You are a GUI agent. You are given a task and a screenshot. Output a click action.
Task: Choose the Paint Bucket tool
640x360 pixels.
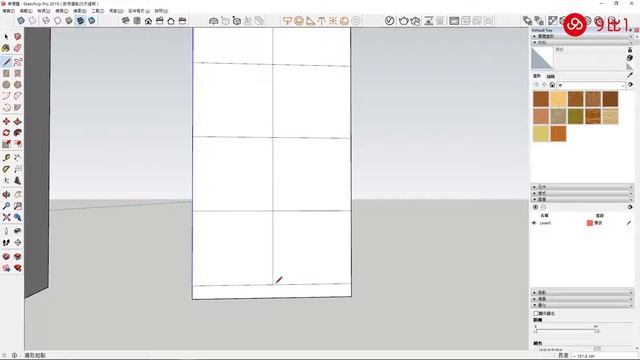pyautogui.click(x=6, y=49)
